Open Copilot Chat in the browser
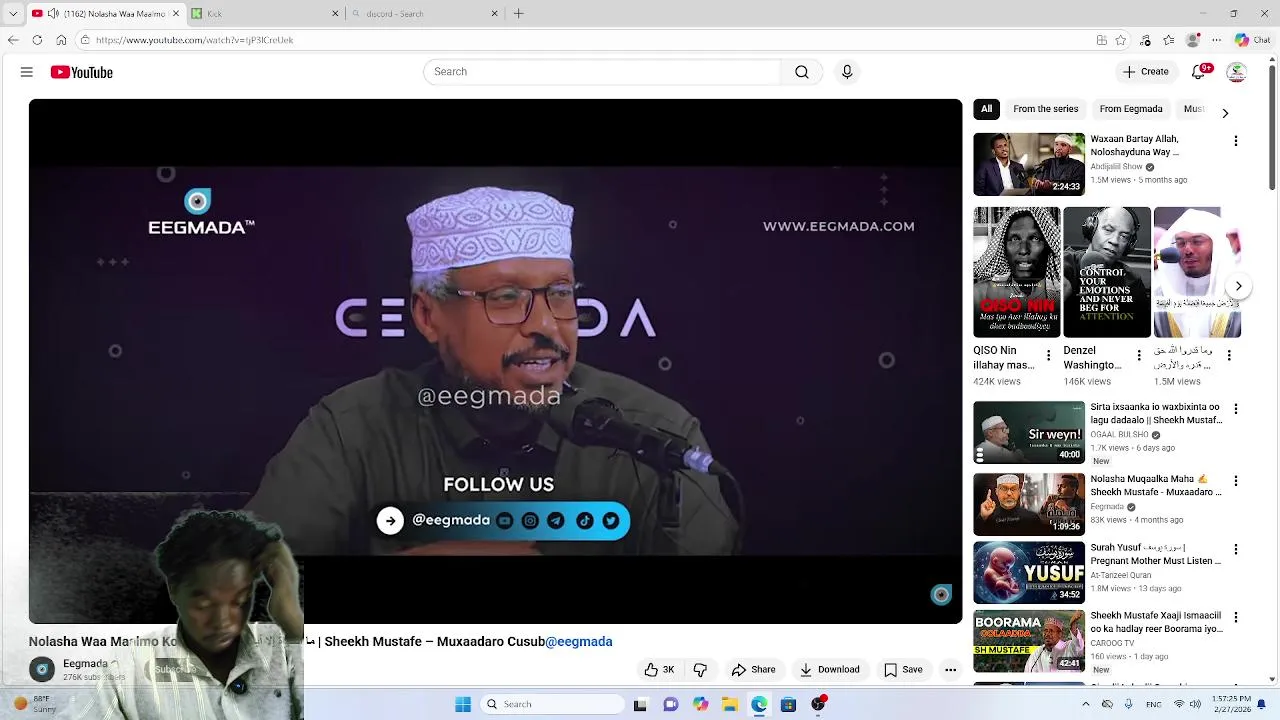Screen dimensions: 1280x720 tap(1252, 40)
